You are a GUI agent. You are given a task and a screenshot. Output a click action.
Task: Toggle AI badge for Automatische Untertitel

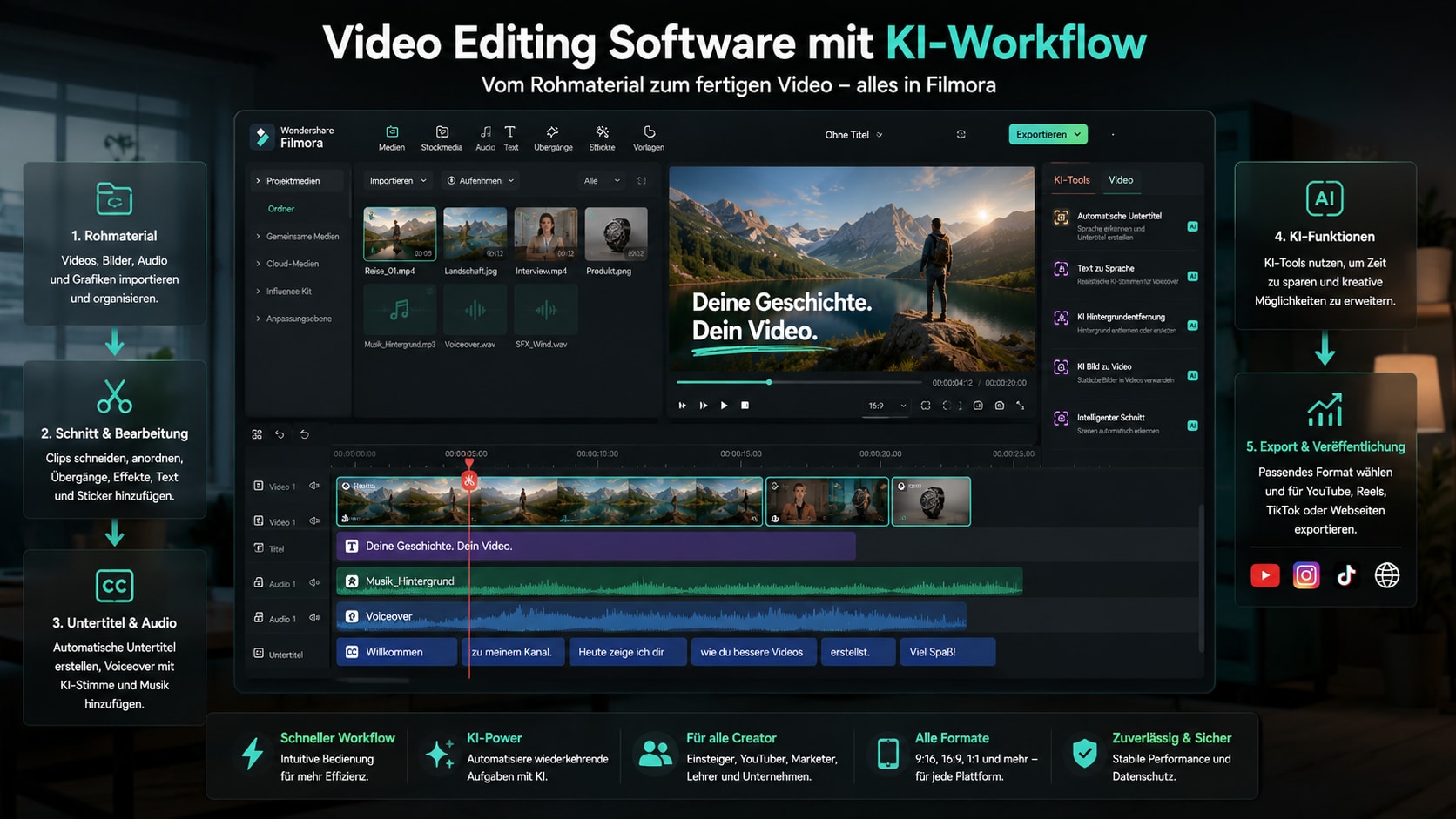click(x=1192, y=226)
